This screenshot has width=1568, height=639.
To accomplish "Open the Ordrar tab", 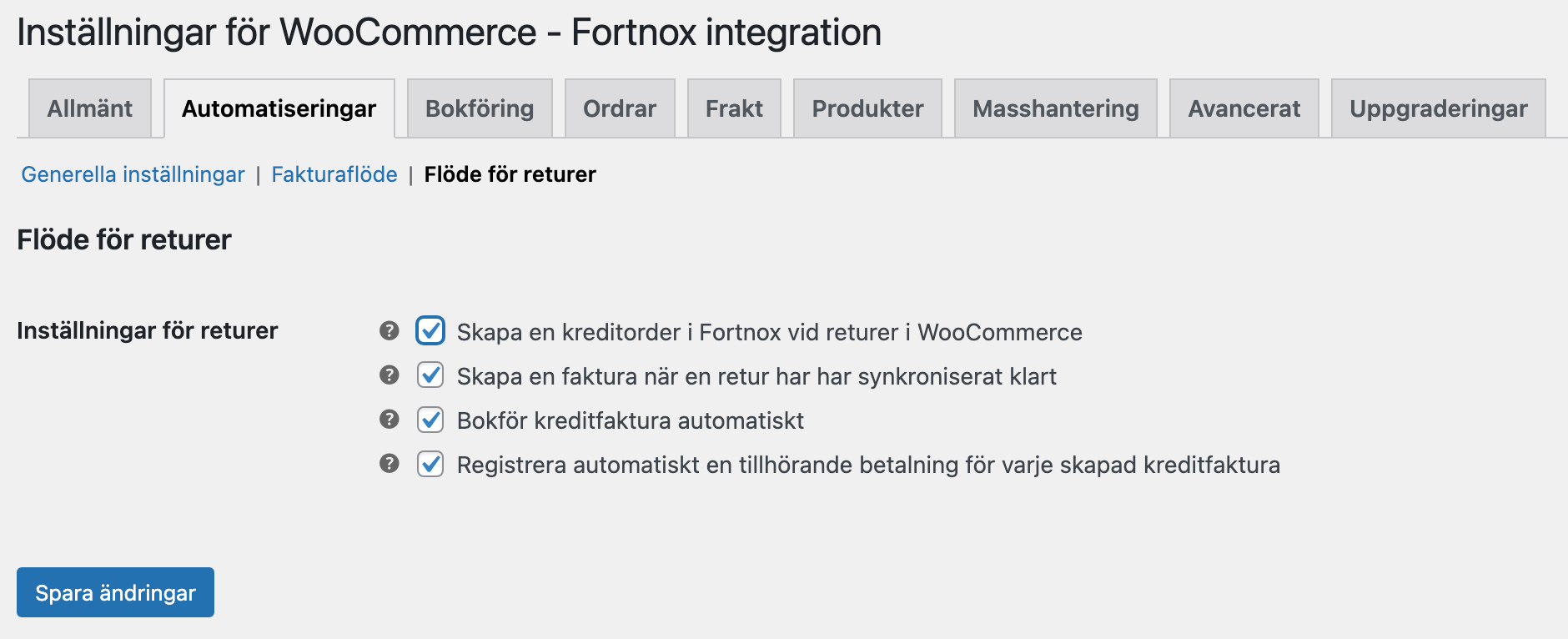I will point(619,108).
